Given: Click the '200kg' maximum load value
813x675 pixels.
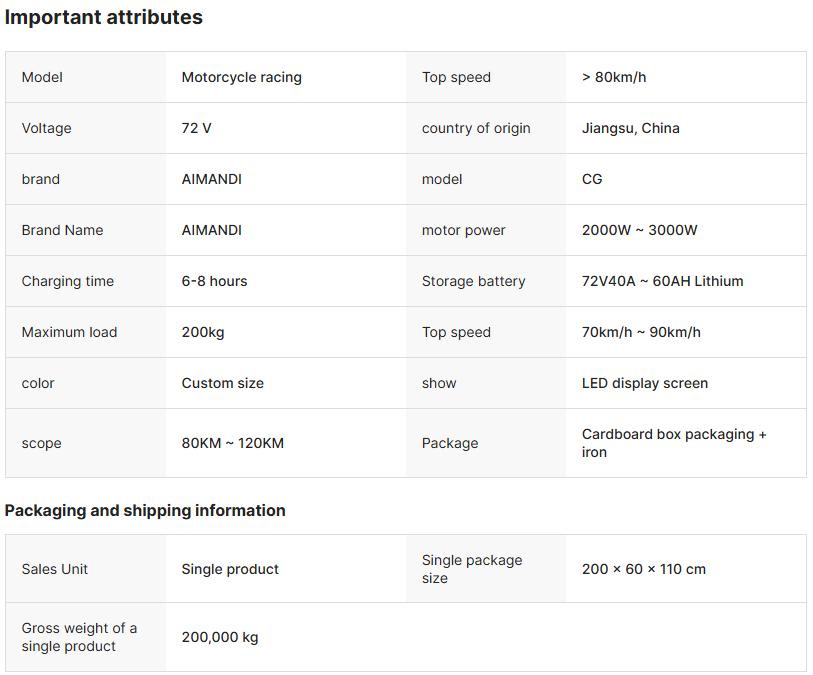Looking at the screenshot, I should click(x=202, y=332).
